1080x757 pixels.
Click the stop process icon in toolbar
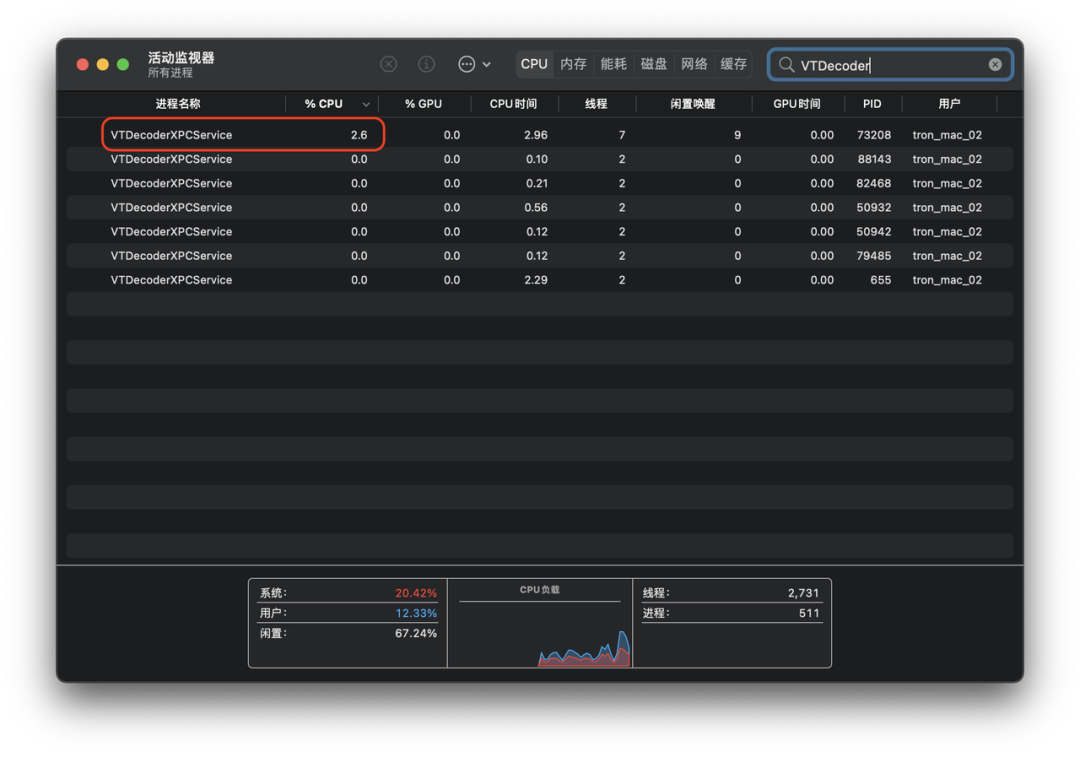pyautogui.click(x=388, y=64)
